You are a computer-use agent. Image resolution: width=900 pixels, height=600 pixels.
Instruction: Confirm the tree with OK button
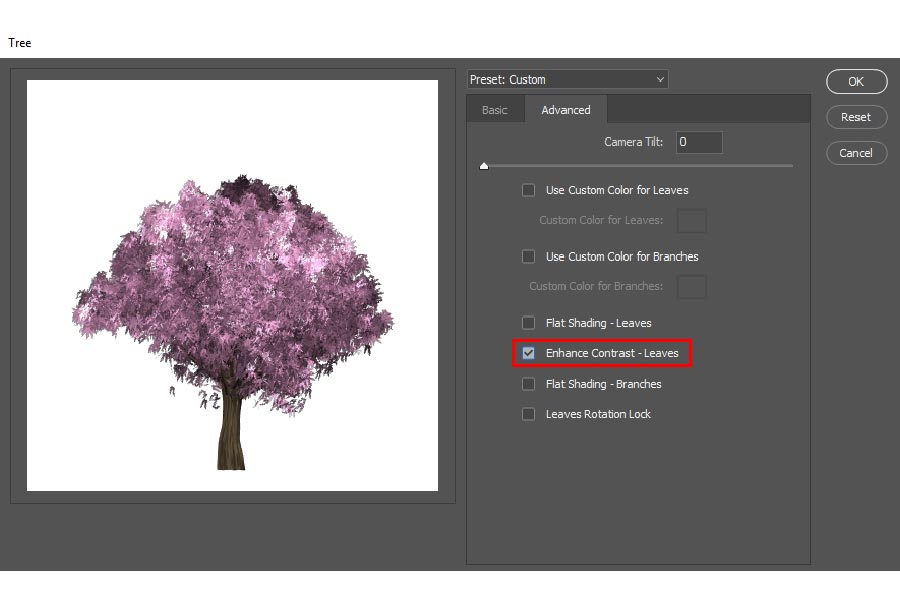pyautogui.click(x=856, y=82)
